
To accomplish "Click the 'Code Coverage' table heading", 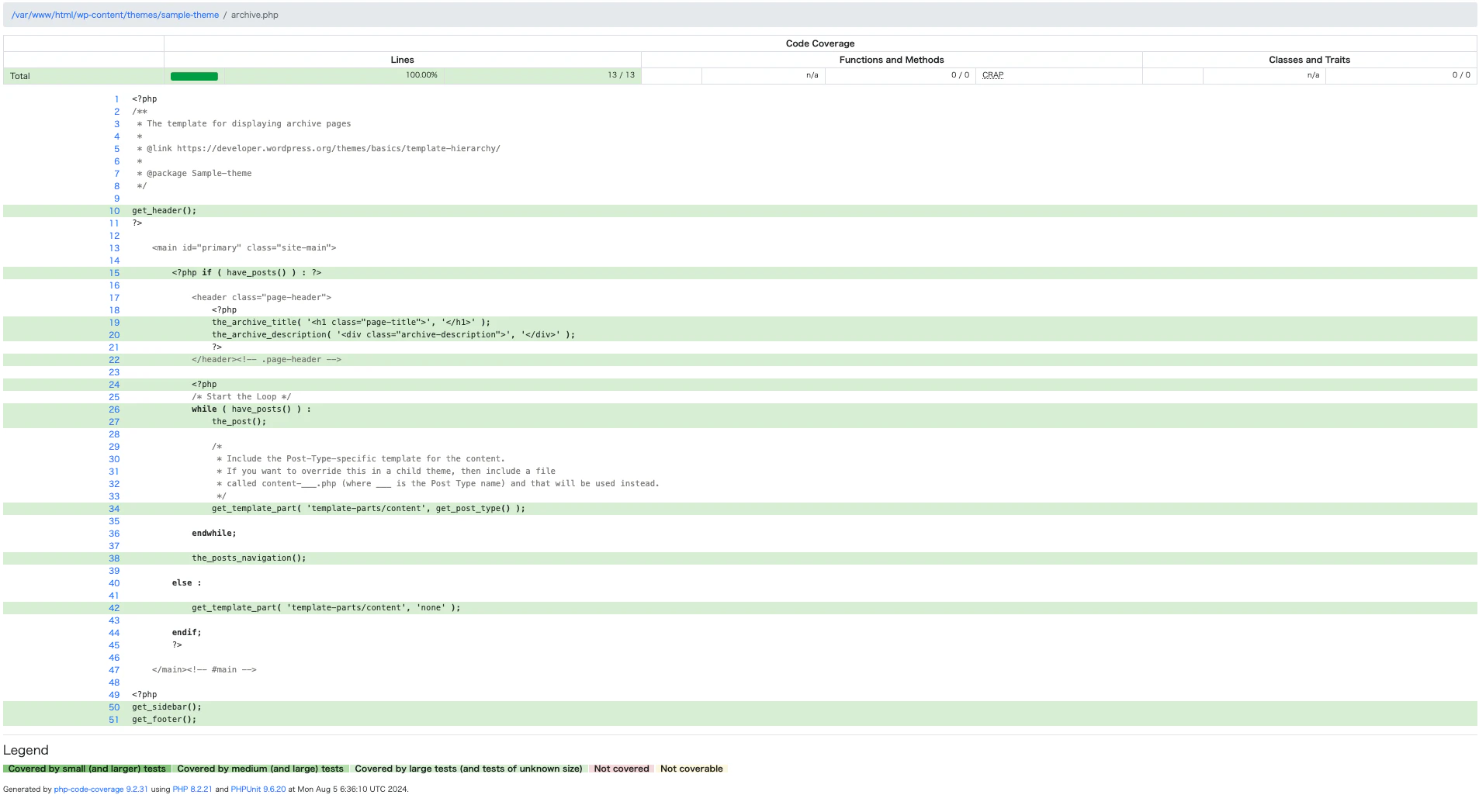I will coord(820,43).
